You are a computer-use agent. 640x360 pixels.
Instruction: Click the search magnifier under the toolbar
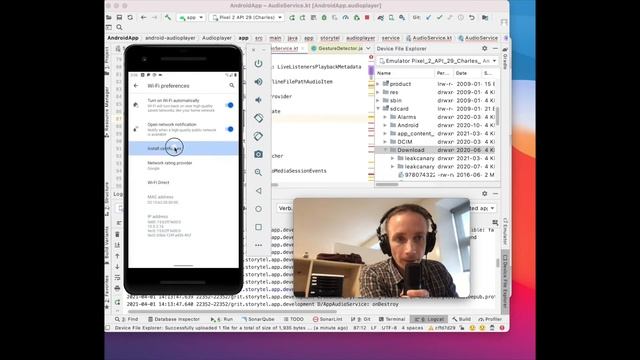coord(119,27)
